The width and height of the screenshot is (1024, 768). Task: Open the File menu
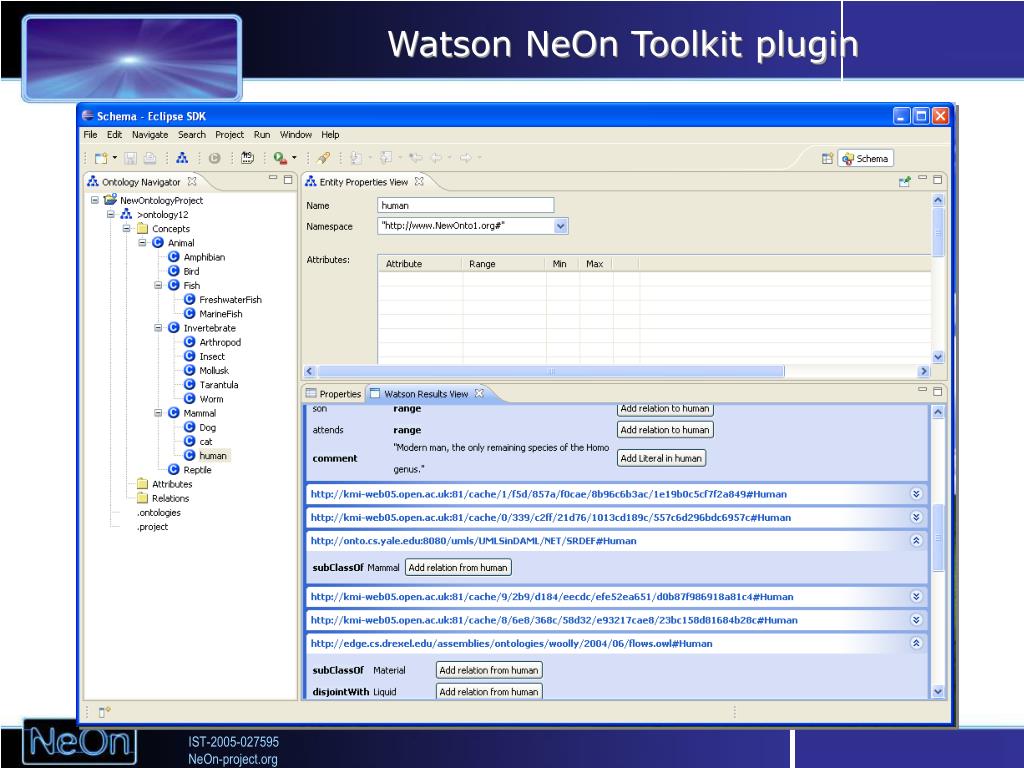(x=90, y=135)
